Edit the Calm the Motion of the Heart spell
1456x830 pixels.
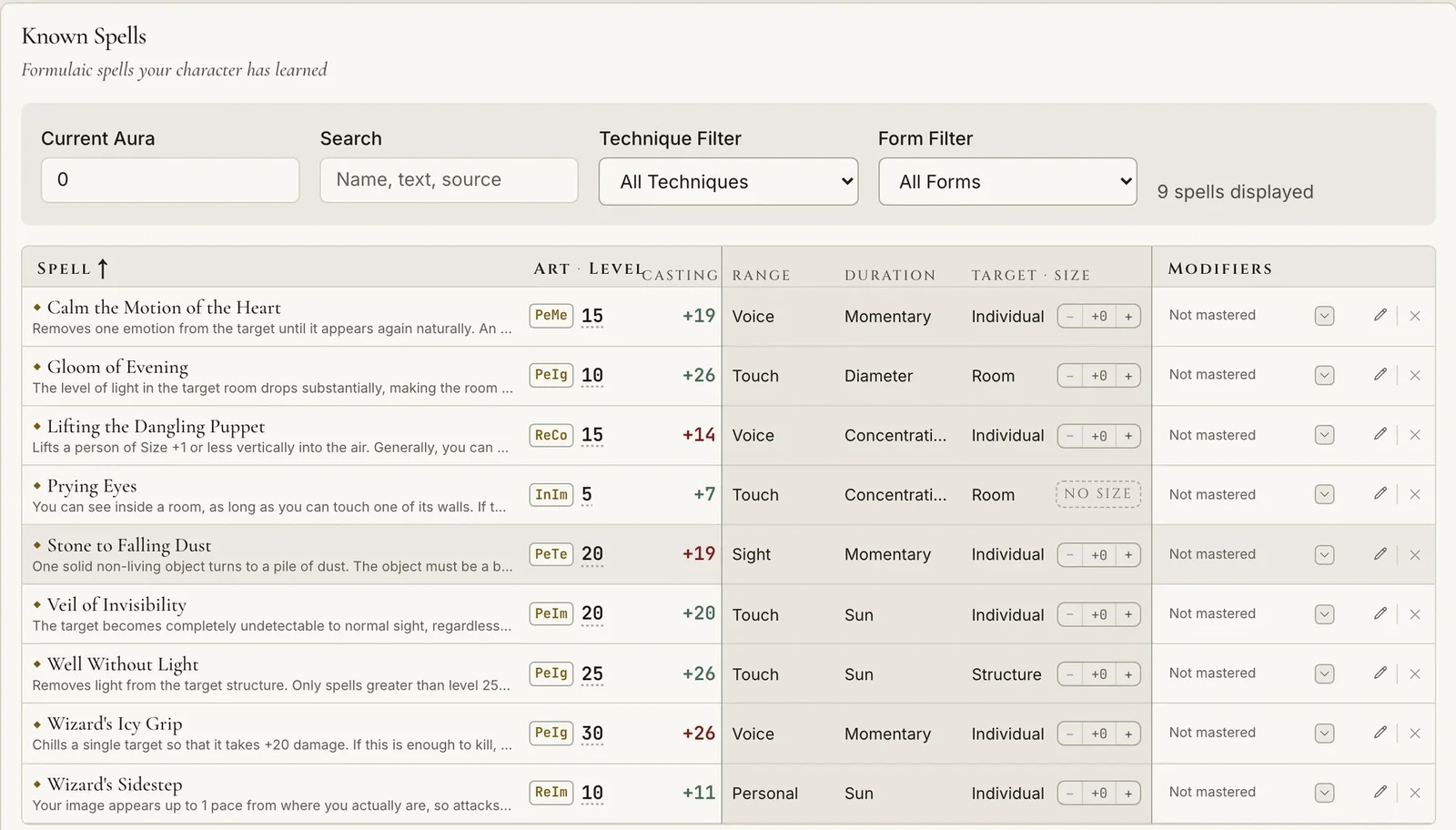pos(1380,315)
